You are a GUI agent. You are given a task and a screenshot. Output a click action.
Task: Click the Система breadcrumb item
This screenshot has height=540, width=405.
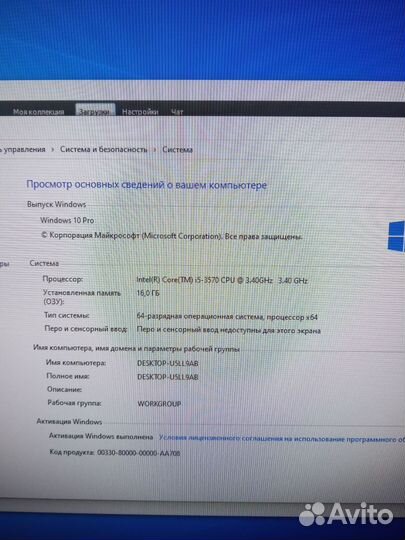pos(177,150)
